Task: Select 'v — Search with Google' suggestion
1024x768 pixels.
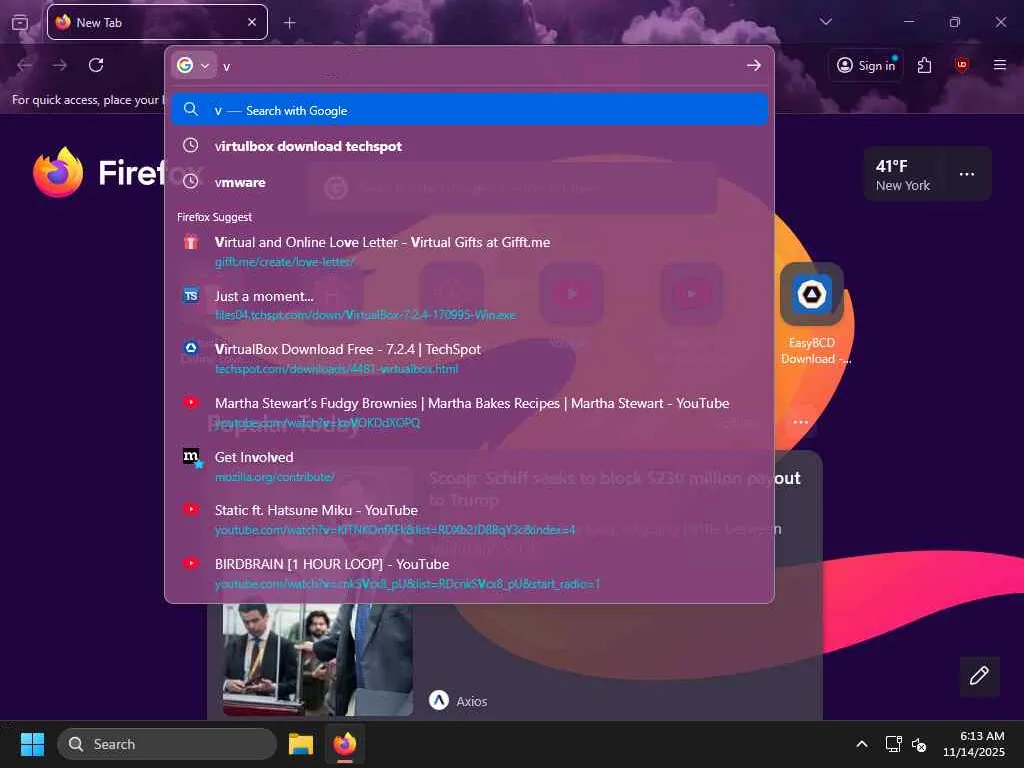Action: click(x=469, y=110)
